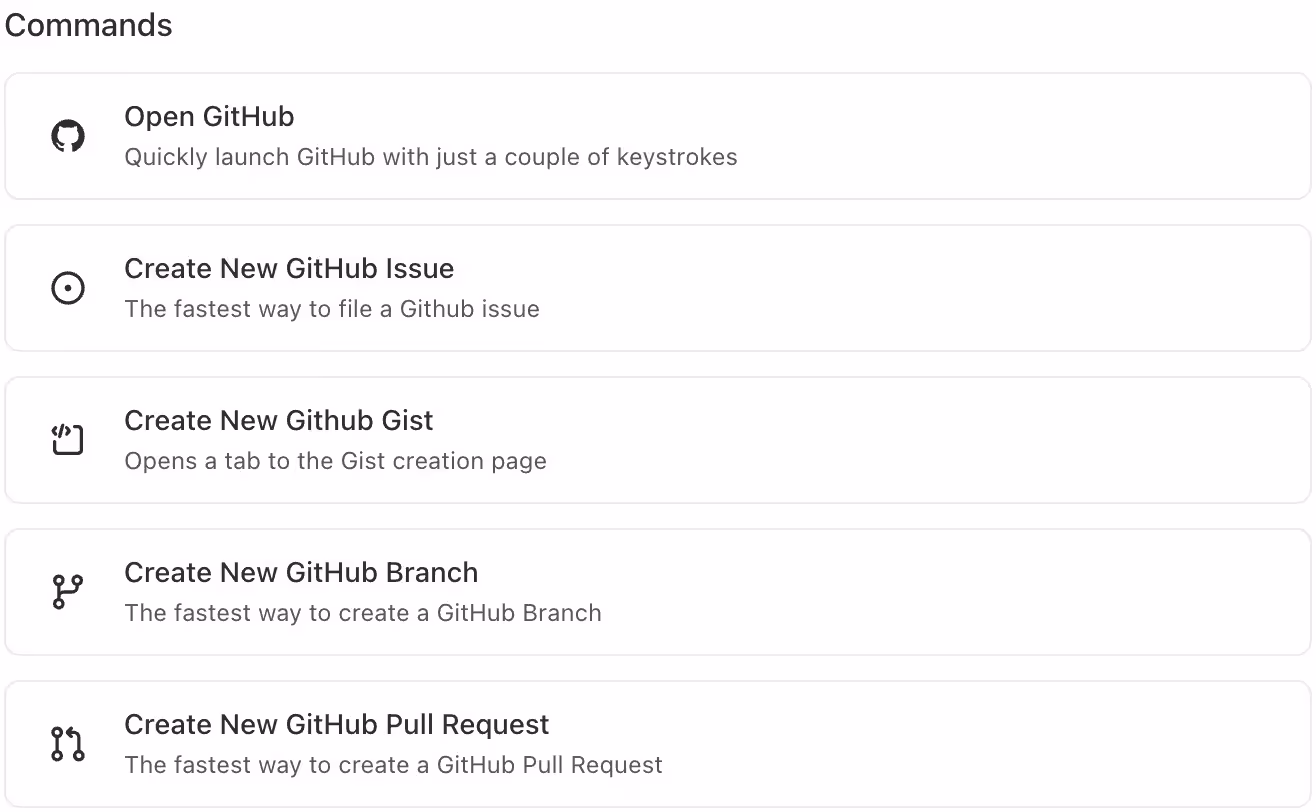Open the GitHub command card
Image resolution: width=1316 pixels, height=812 pixels.
[x=658, y=136]
